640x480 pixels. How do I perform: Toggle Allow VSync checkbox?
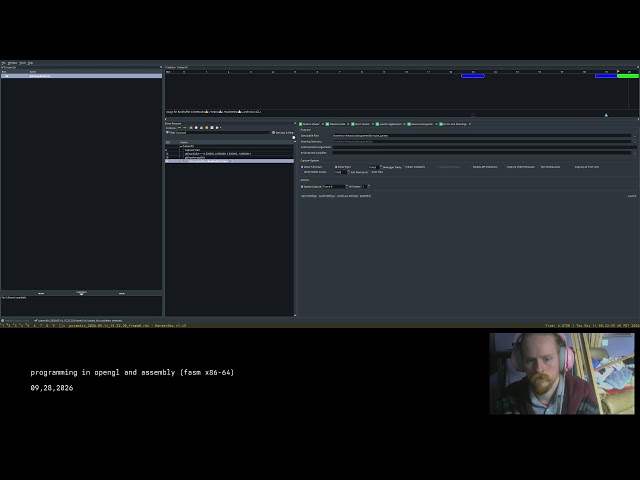point(336,167)
